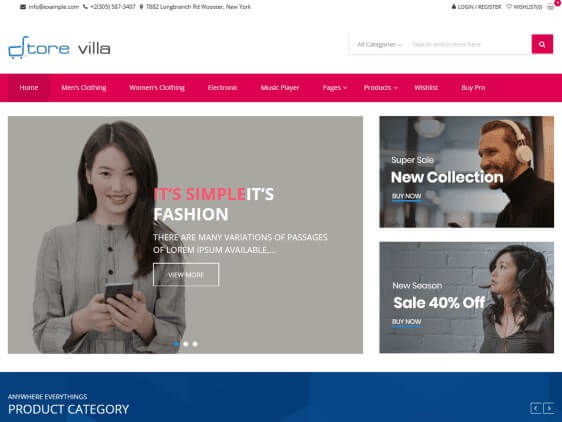Expand the Products menu dropdown

click(x=380, y=88)
